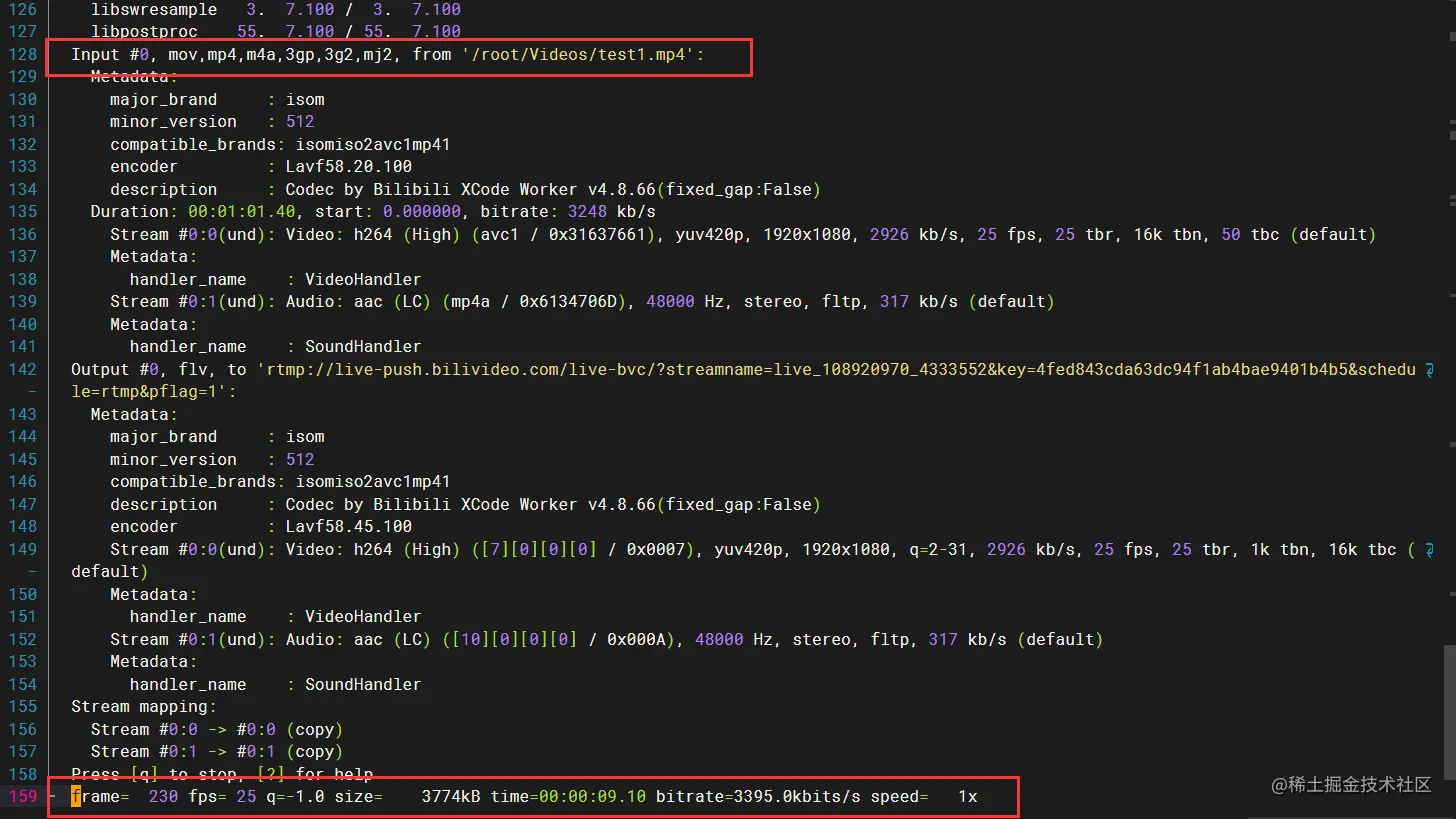Click the encoder value 'Lavf58.20.100'
The height and width of the screenshot is (819, 1456).
(349, 167)
